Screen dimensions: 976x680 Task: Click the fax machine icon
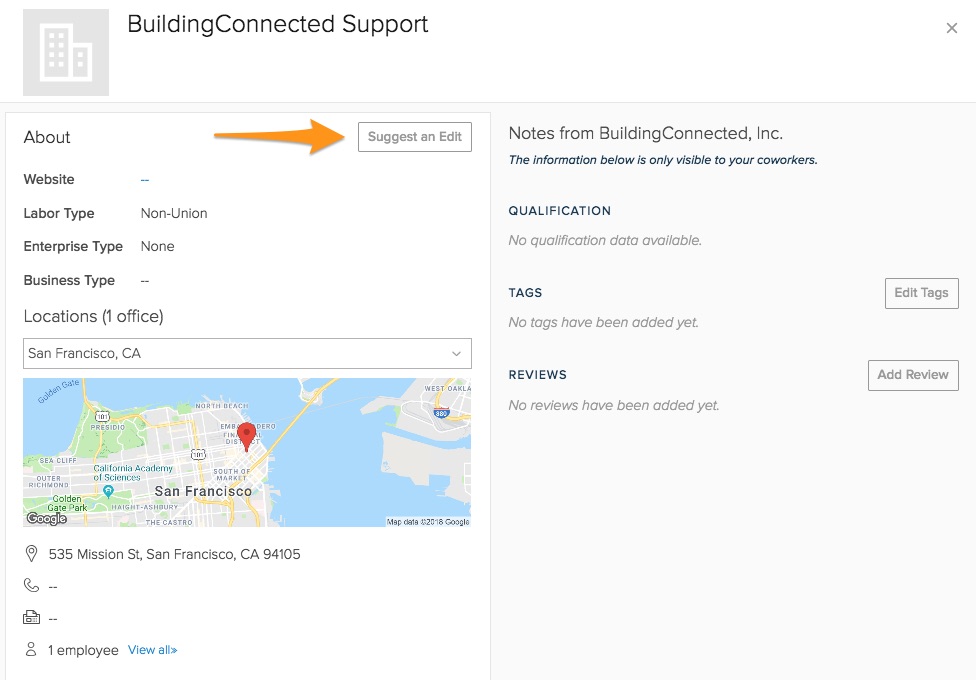[31, 618]
